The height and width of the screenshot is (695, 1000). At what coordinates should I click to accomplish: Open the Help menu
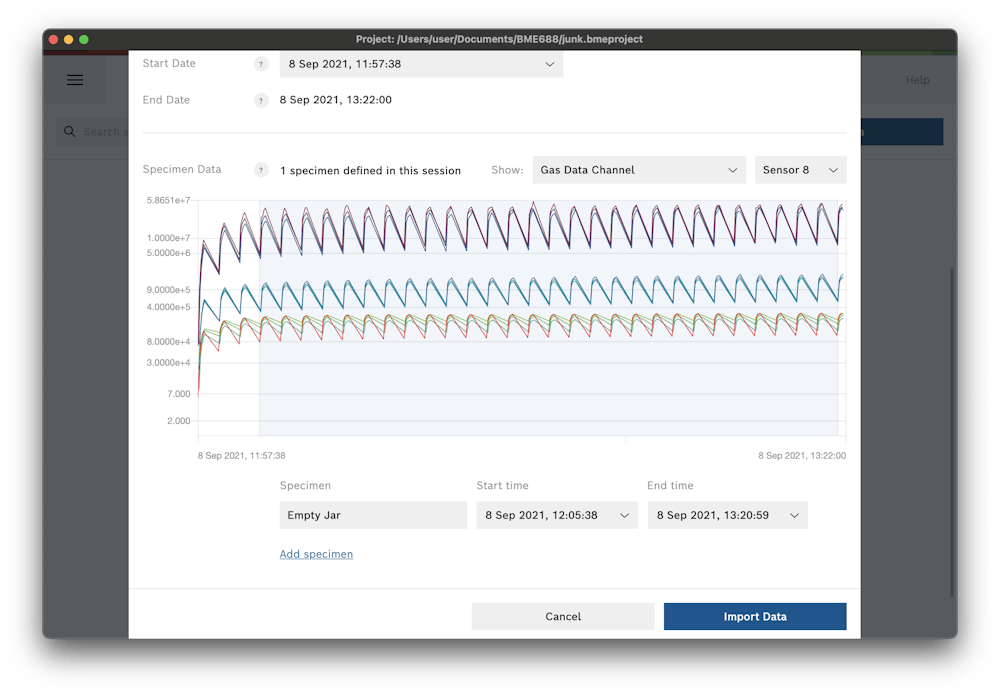917,80
